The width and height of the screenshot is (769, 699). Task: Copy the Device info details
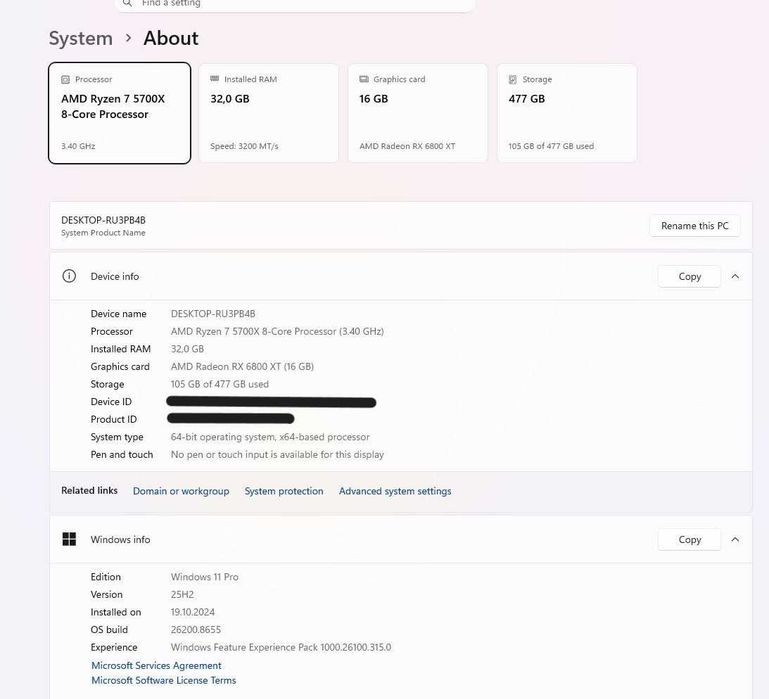tap(690, 277)
